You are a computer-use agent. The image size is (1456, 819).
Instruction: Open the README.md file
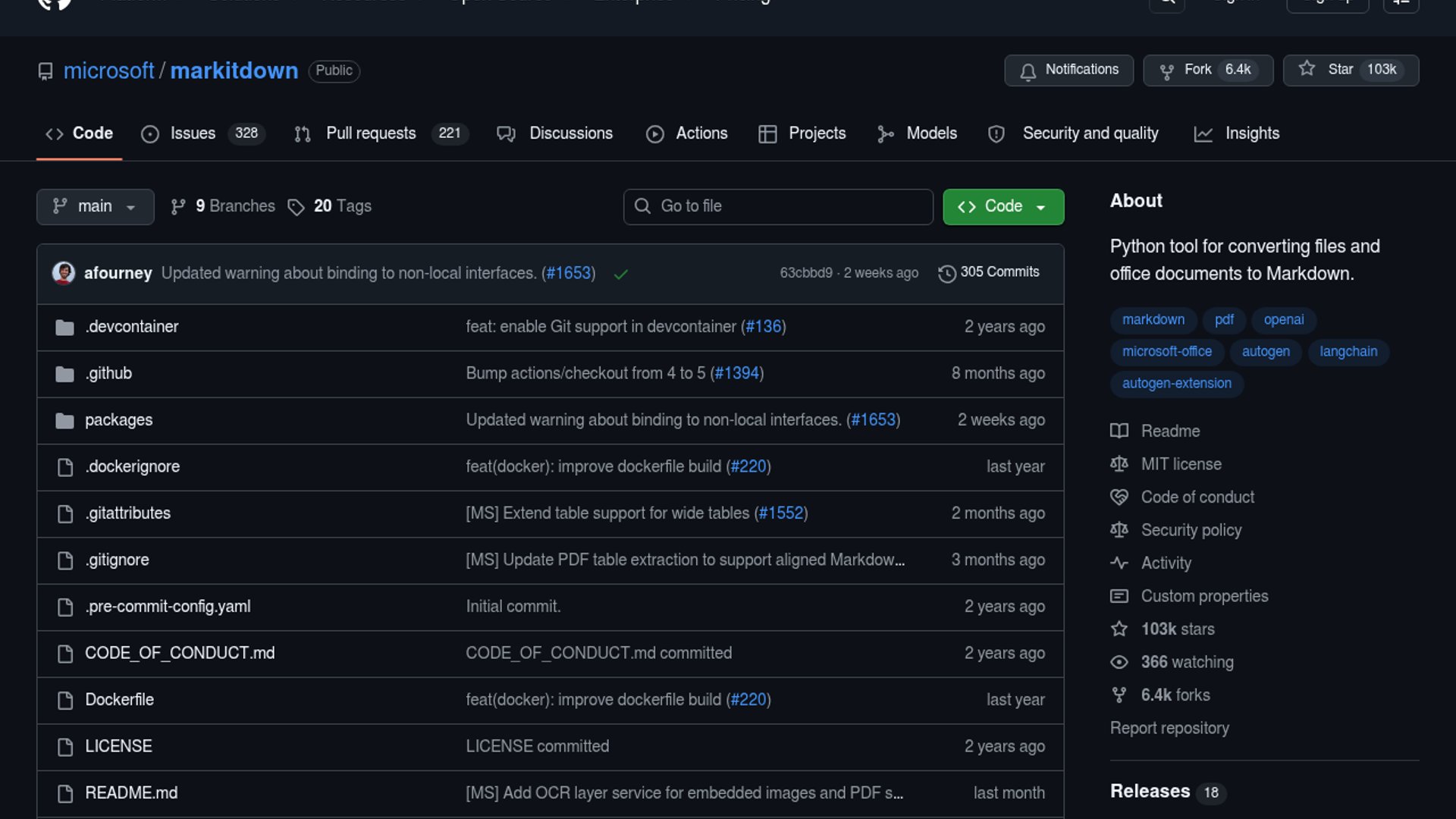coord(131,793)
